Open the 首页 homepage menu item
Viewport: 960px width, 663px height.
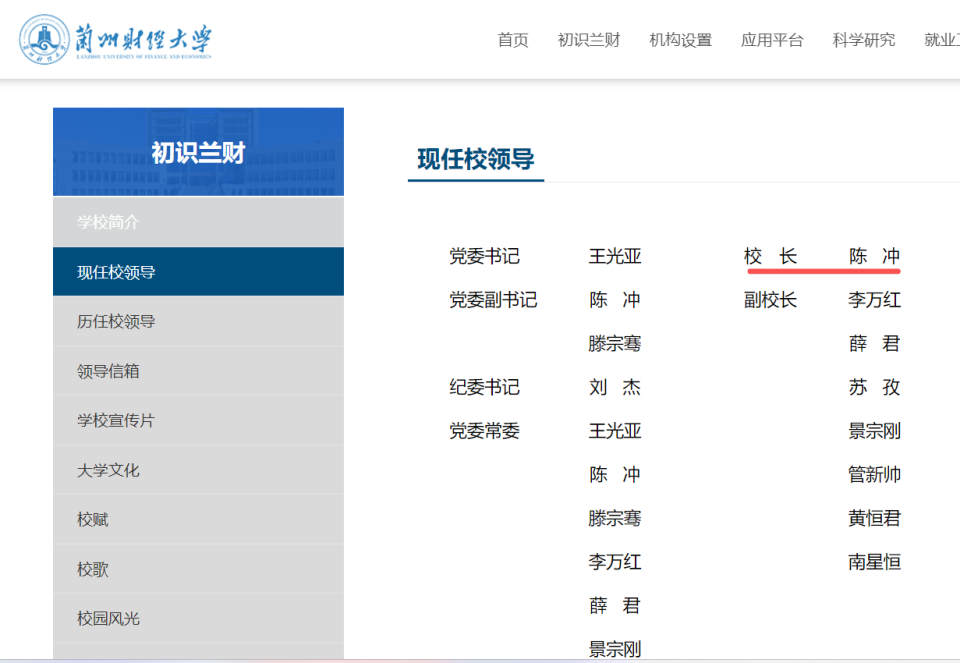coord(512,41)
